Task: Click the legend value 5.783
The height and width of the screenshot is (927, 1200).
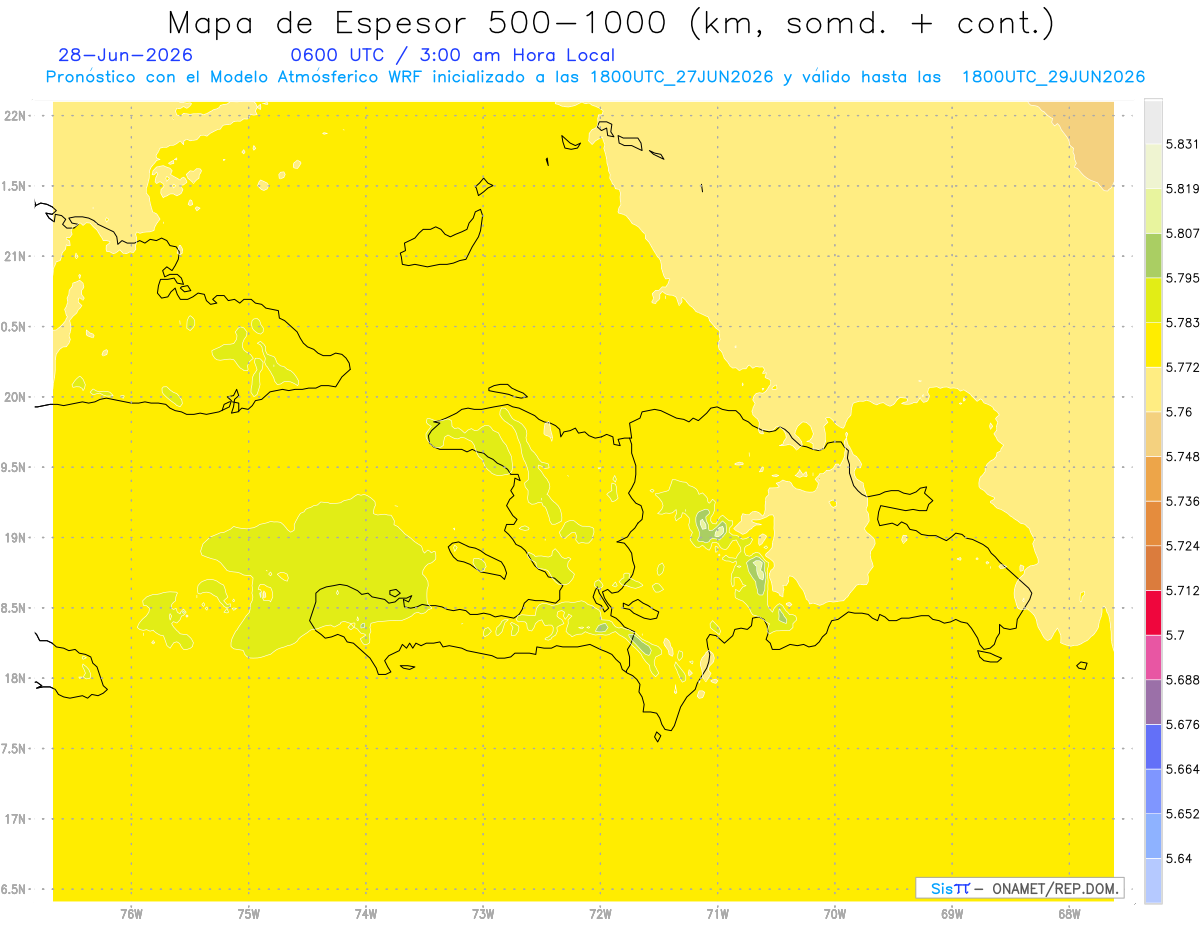Action: pos(1183,323)
